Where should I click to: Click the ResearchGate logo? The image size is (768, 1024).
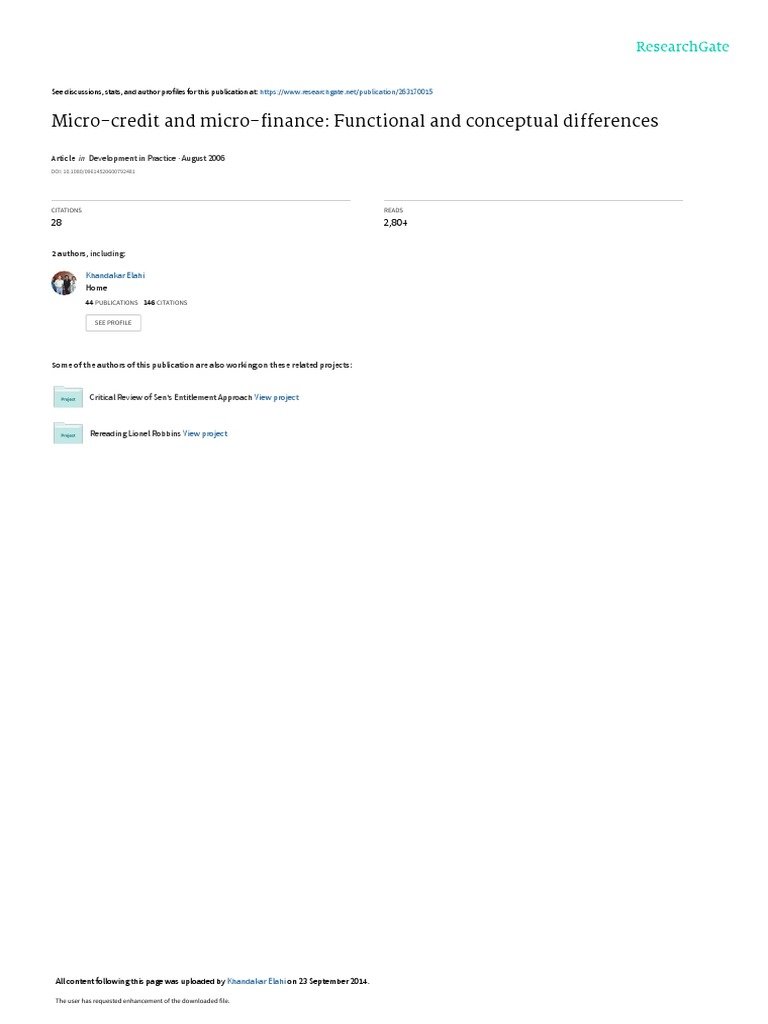click(682, 47)
